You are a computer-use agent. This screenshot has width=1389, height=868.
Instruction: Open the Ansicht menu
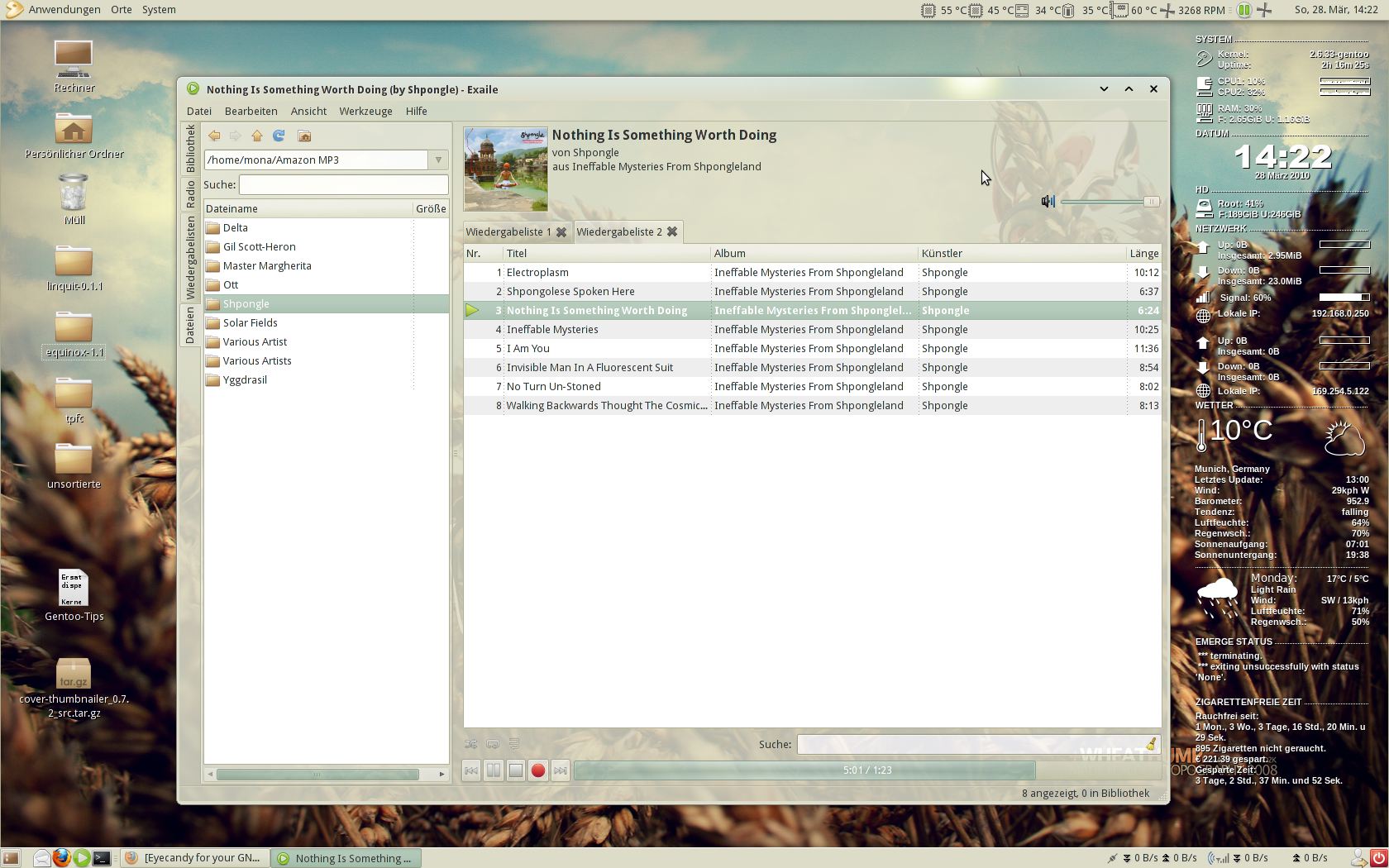[308, 111]
